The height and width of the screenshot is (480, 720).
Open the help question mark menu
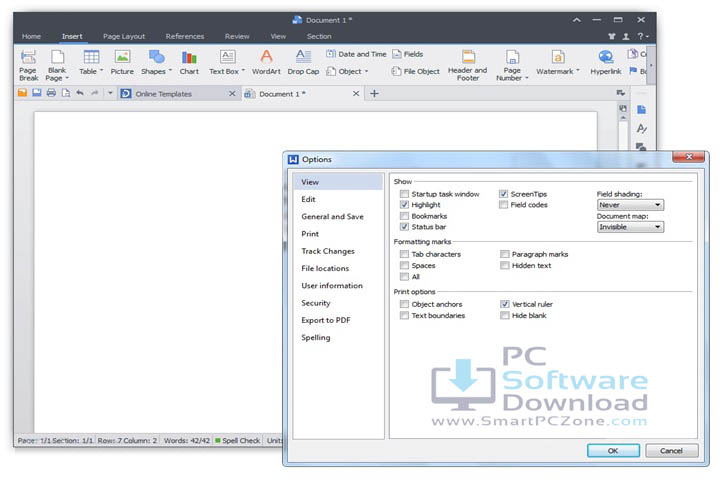[642, 36]
